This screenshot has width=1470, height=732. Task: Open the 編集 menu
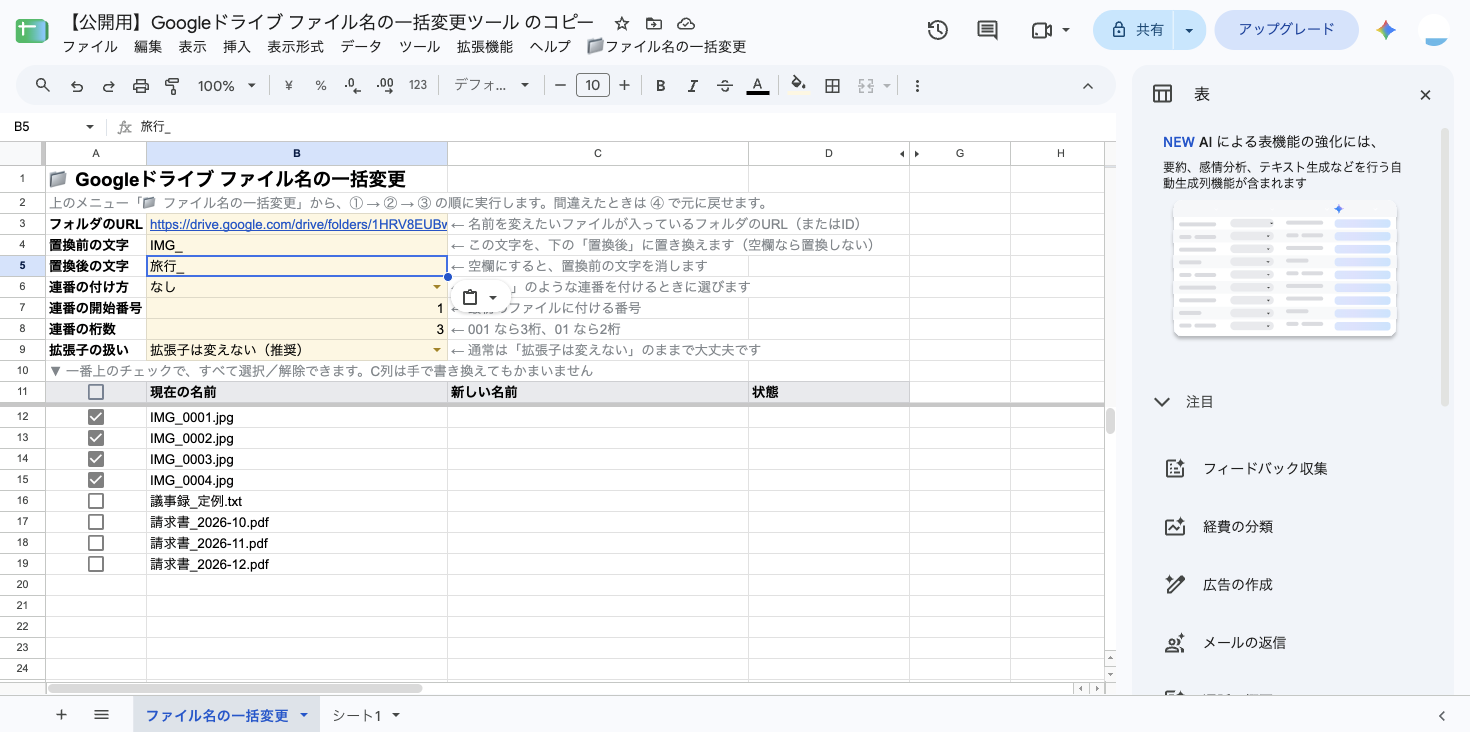(x=148, y=46)
